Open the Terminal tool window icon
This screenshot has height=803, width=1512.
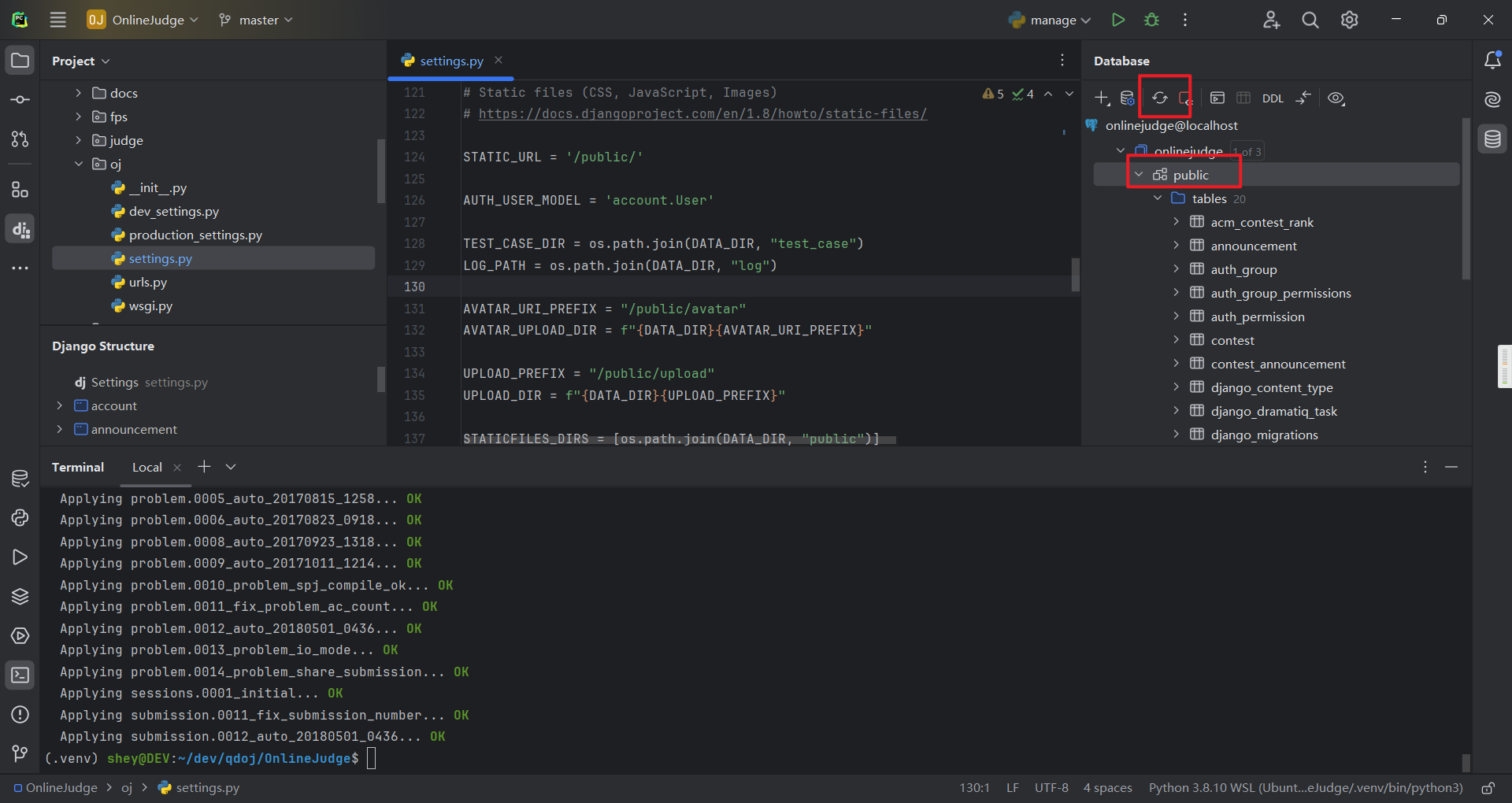tap(20, 675)
